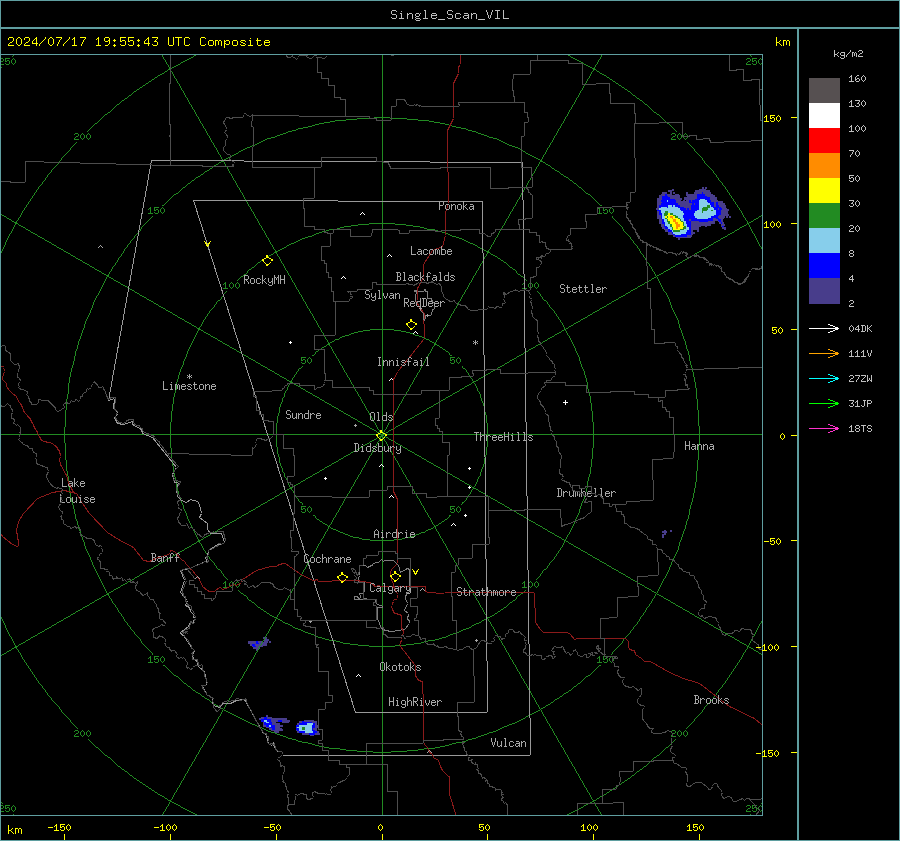
Task: Pick the orange 50-70 legend swatch
Action: tap(824, 165)
